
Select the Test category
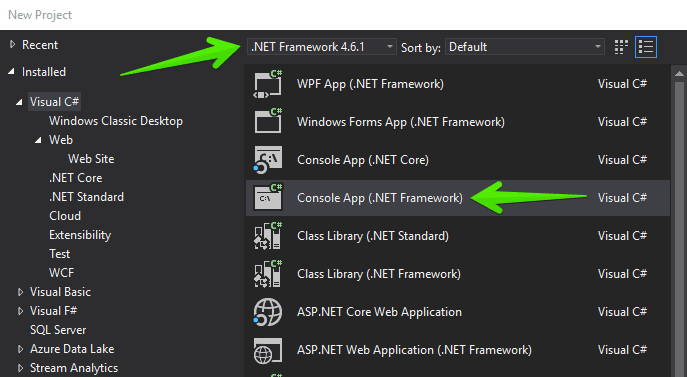pos(59,254)
